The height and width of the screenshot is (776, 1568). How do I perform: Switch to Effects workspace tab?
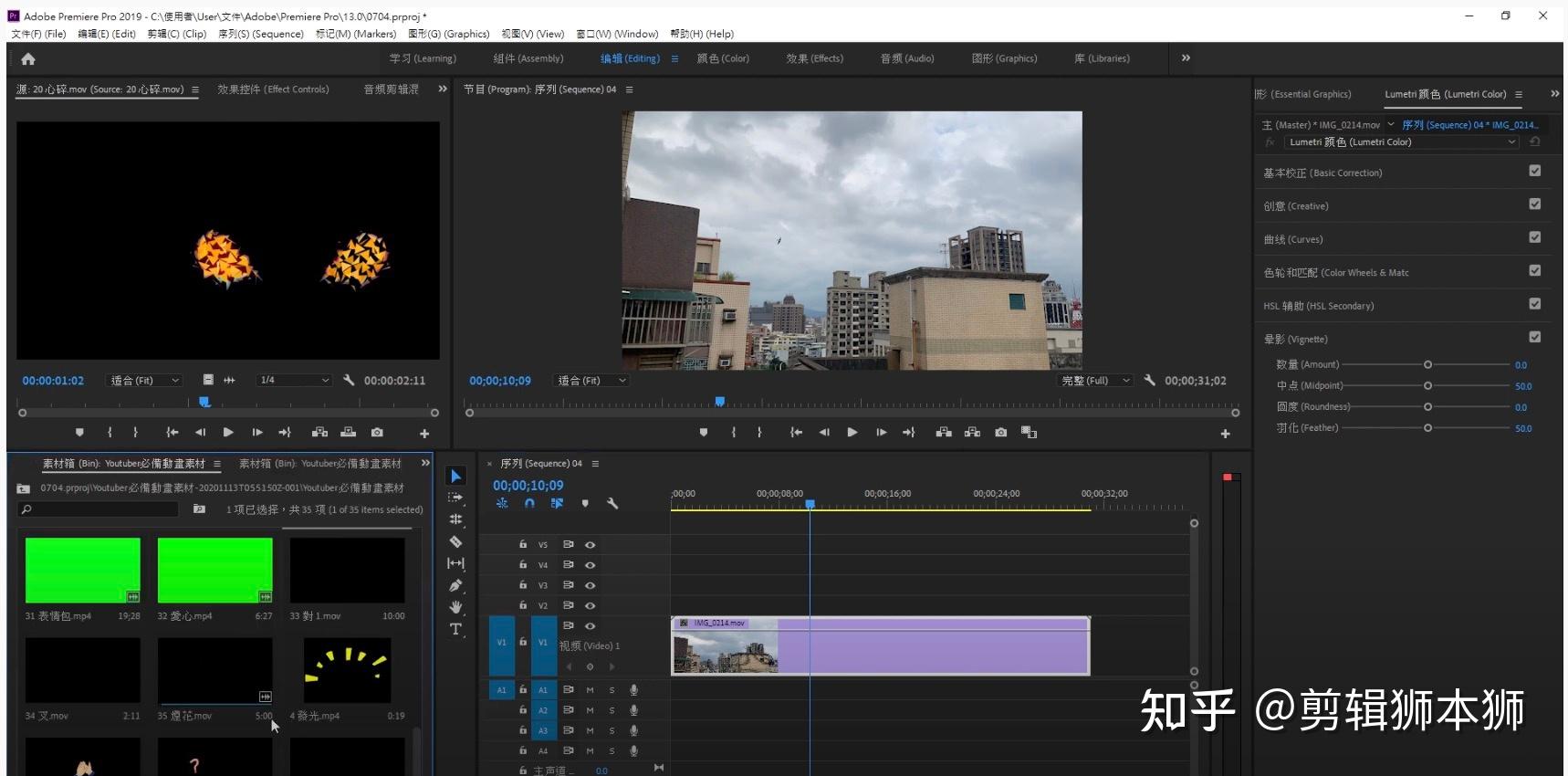[x=815, y=58]
